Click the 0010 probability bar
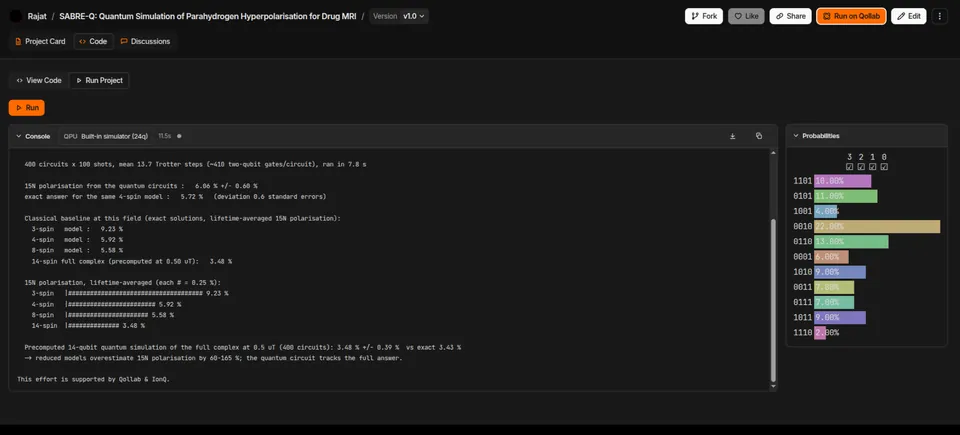Screen dimensions: 960x435 (877, 227)
